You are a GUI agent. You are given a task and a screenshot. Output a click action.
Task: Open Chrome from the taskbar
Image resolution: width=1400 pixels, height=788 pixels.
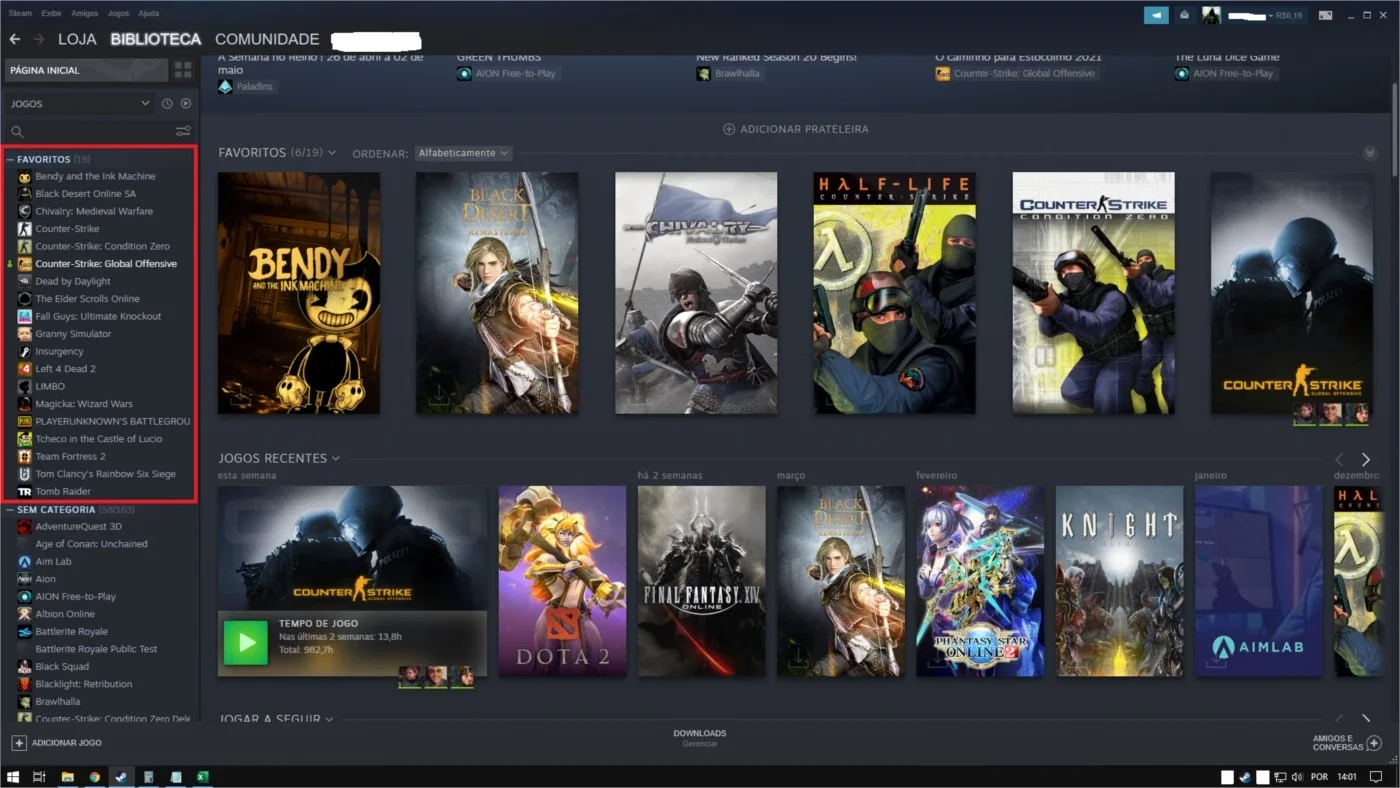(x=94, y=777)
